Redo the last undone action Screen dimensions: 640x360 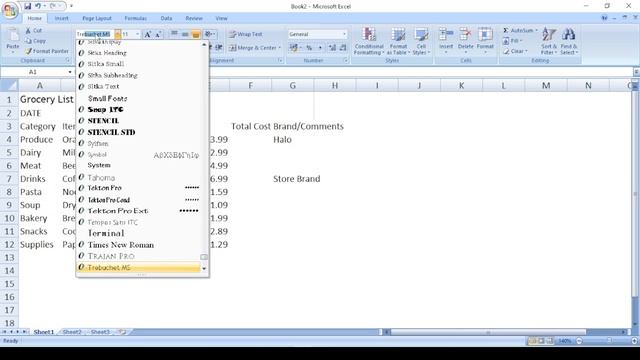(53, 6)
